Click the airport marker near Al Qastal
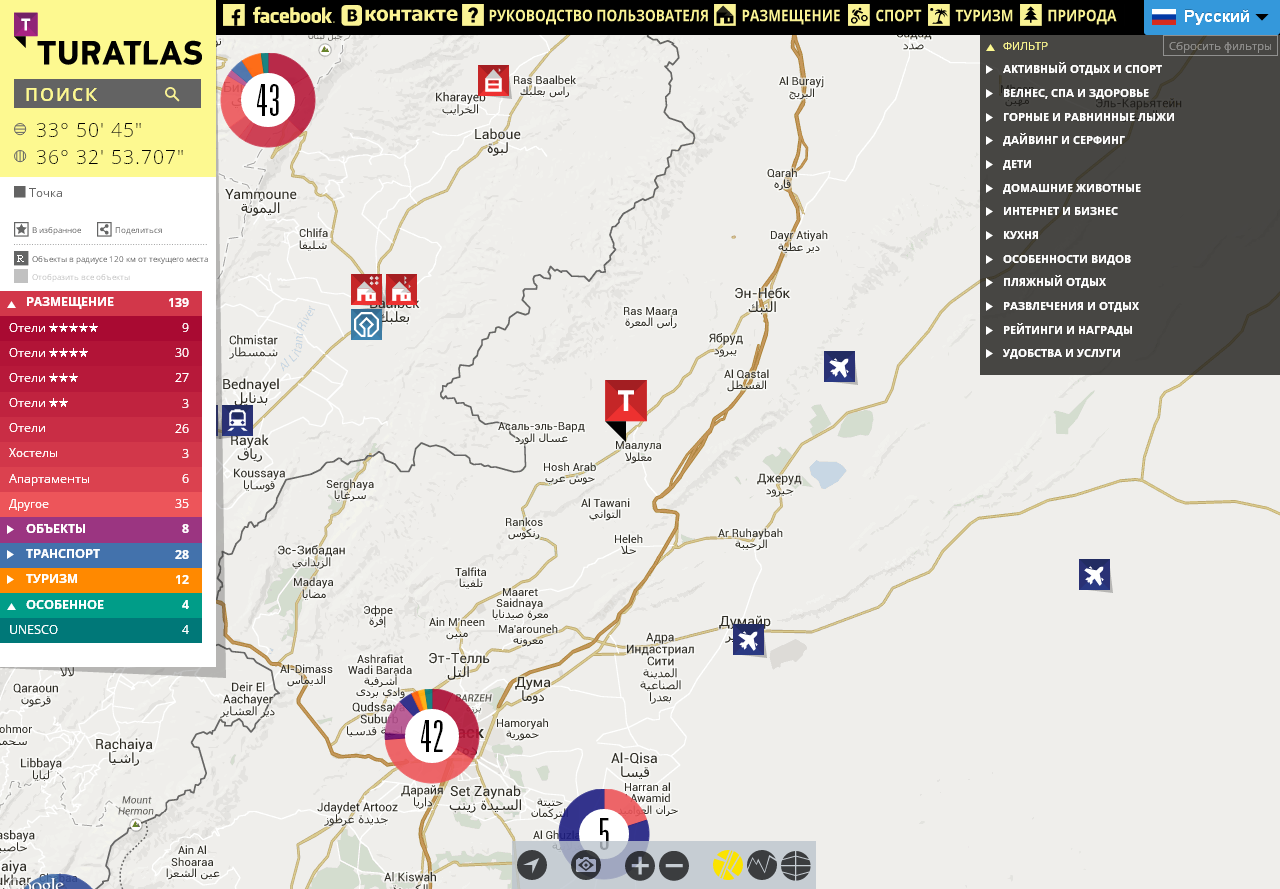Viewport: 1280px width, 889px height. click(839, 366)
